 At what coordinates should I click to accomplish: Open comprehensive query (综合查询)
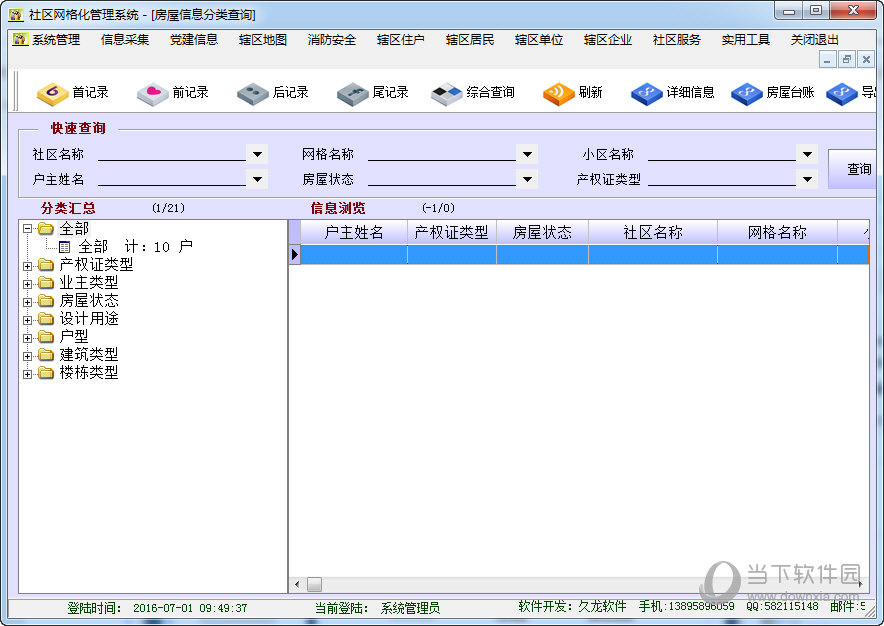pos(473,92)
